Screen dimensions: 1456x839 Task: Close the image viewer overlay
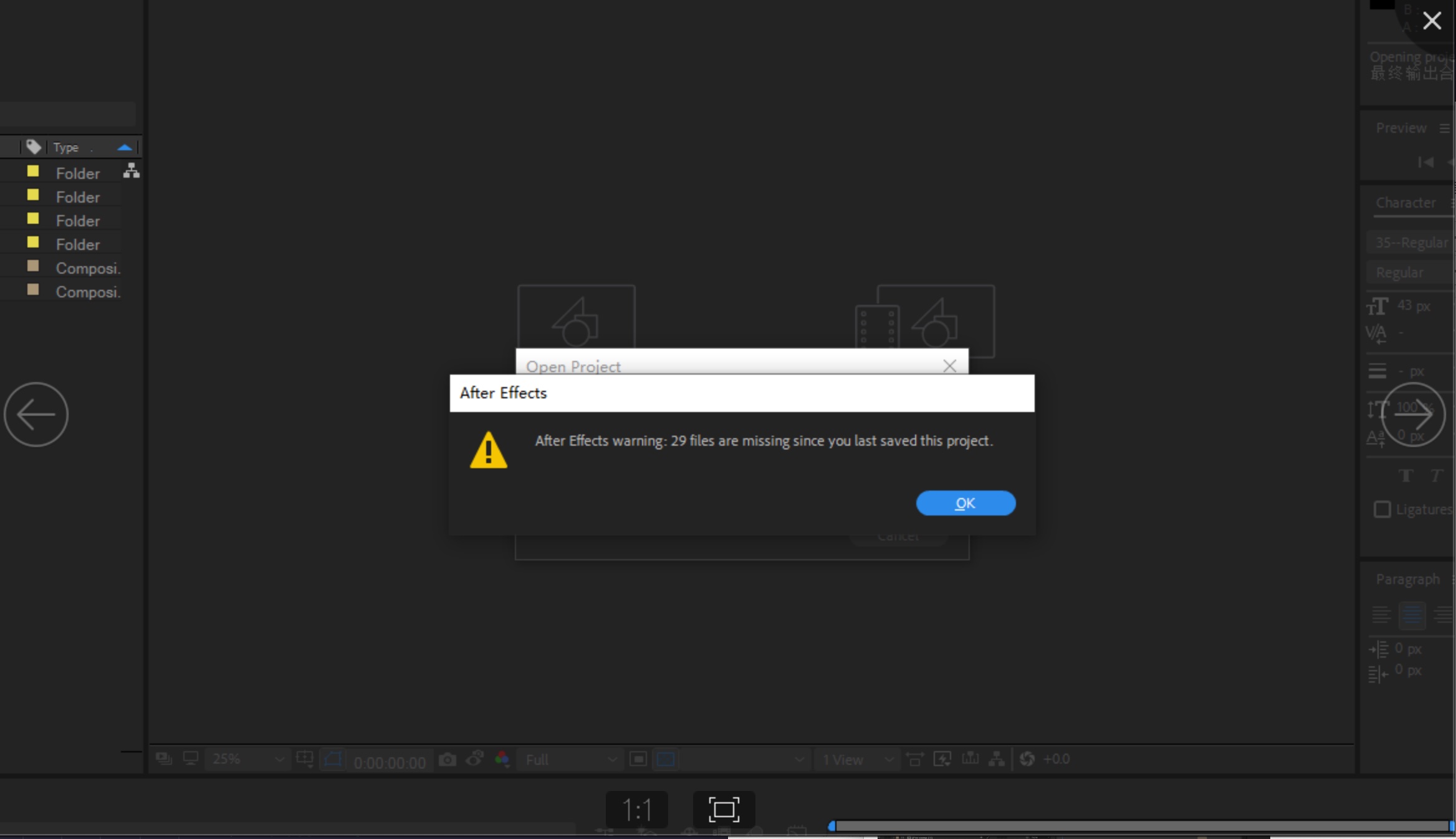pyautogui.click(x=1432, y=21)
